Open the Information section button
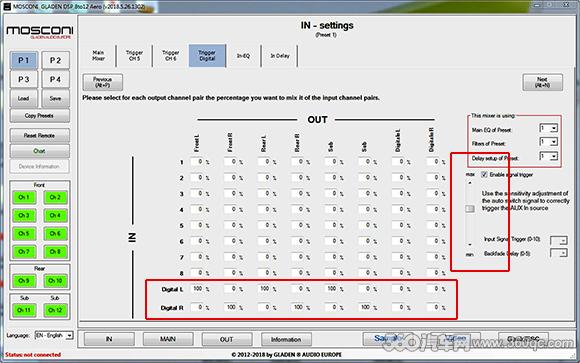This screenshot has height=363, width=580. [286, 339]
